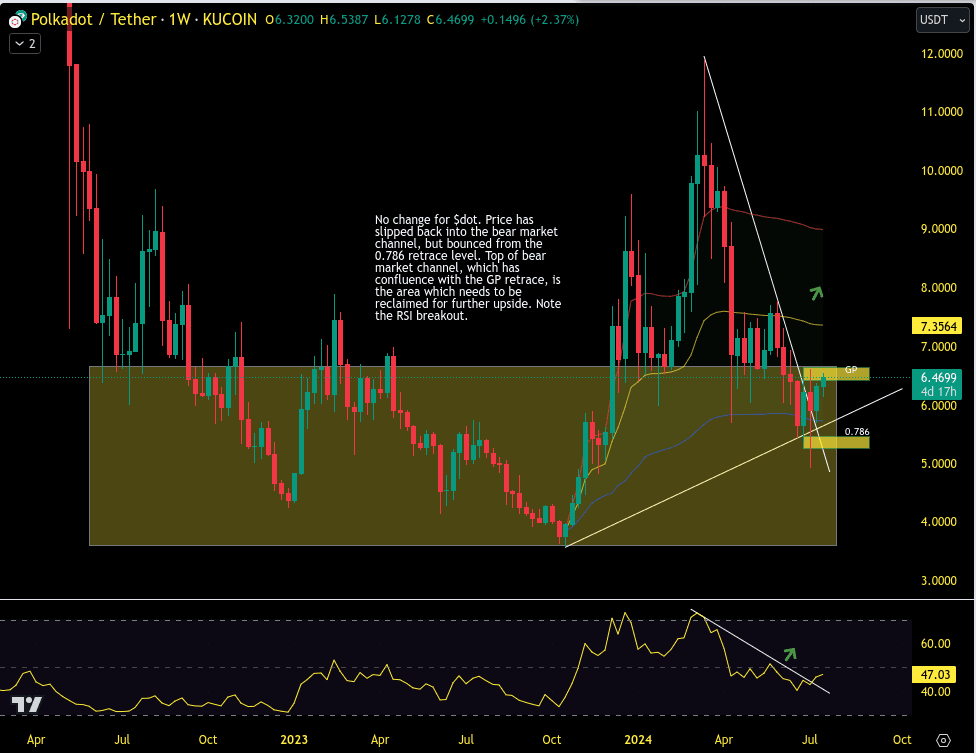Select the 1W interval label in legend

pos(179,20)
